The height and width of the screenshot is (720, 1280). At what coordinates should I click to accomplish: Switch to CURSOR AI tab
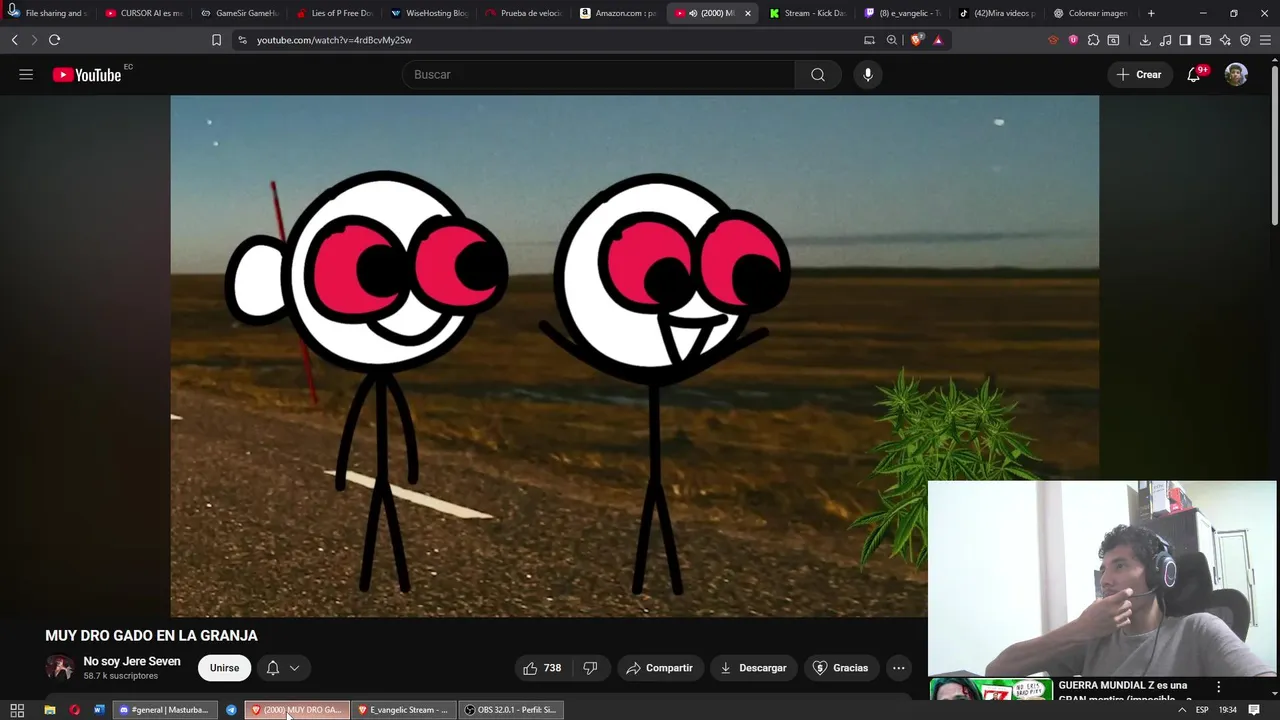click(143, 13)
